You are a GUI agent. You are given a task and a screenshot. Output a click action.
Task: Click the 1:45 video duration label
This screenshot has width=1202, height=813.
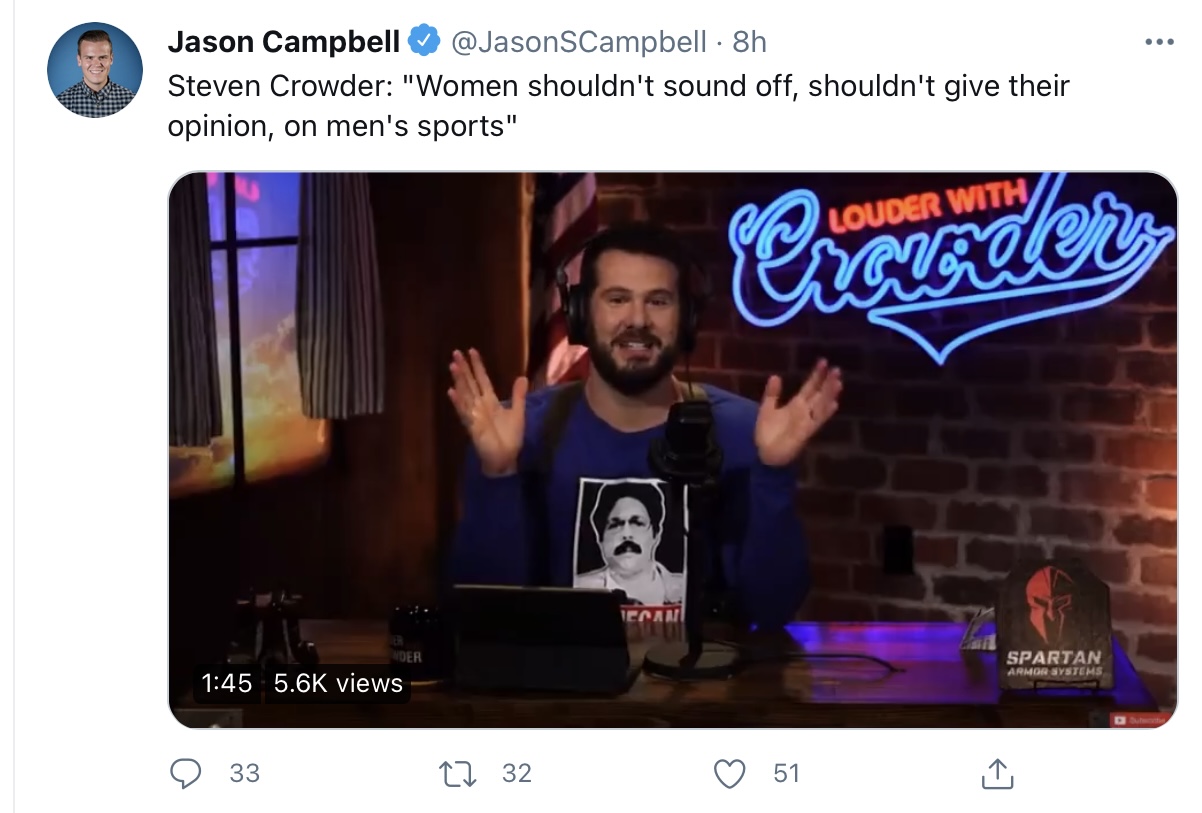click(226, 683)
